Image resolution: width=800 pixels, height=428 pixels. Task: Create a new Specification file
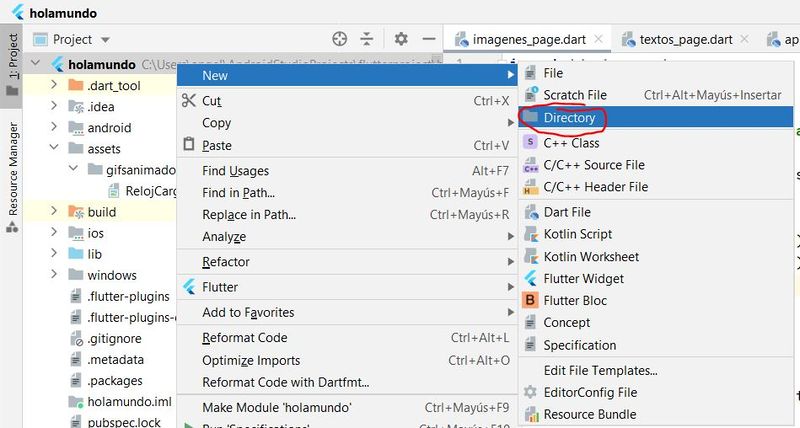click(x=656, y=345)
